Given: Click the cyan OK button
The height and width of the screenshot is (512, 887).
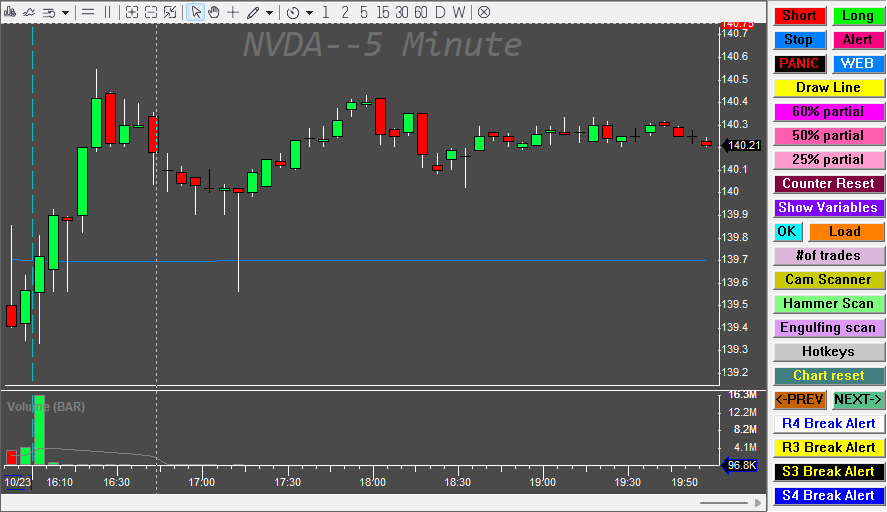Looking at the screenshot, I should click(x=788, y=231).
